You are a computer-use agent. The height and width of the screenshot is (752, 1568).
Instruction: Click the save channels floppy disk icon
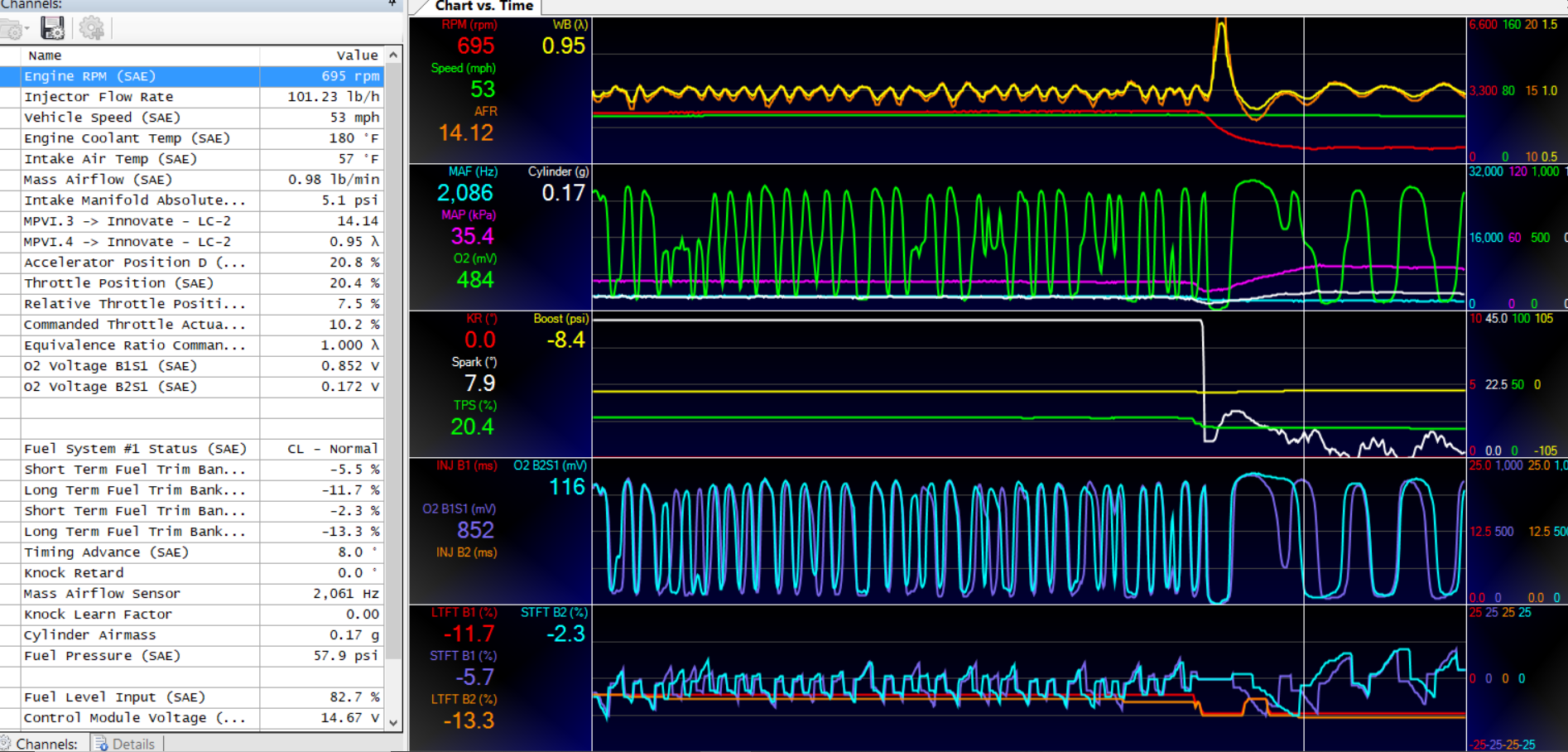click(53, 29)
